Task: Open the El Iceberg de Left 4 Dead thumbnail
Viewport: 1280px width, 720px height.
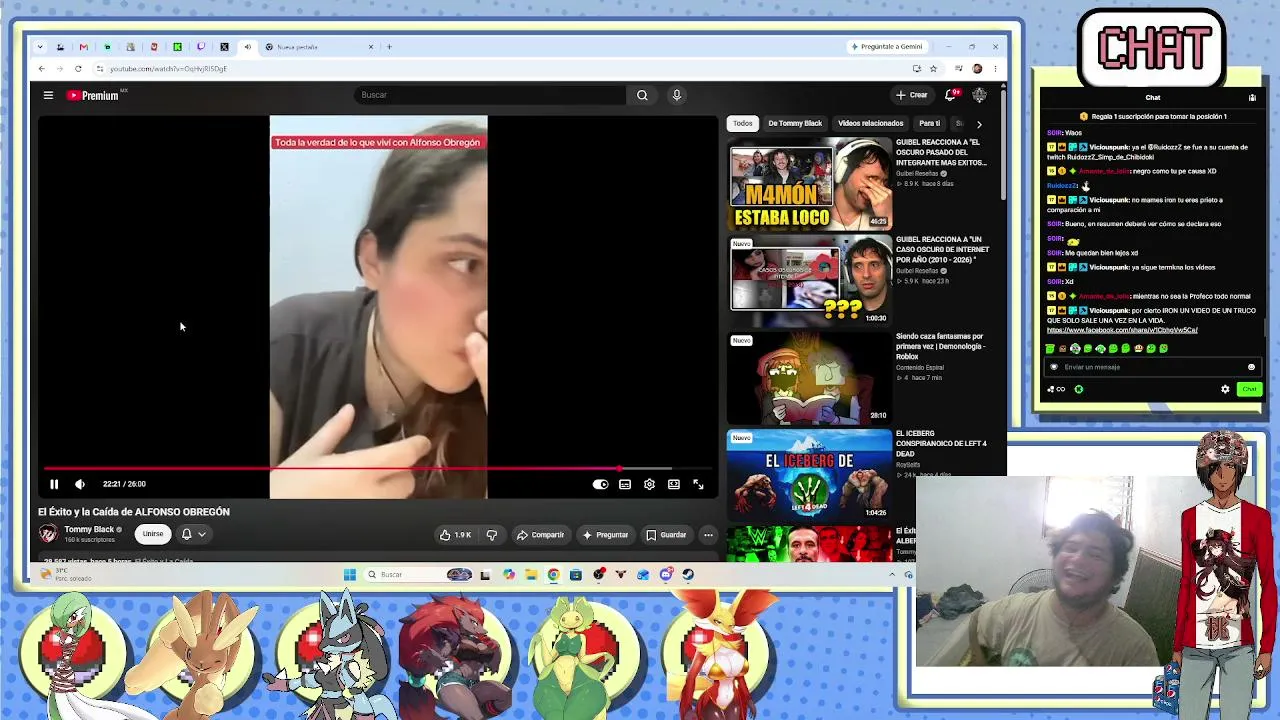Action: click(x=810, y=474)
